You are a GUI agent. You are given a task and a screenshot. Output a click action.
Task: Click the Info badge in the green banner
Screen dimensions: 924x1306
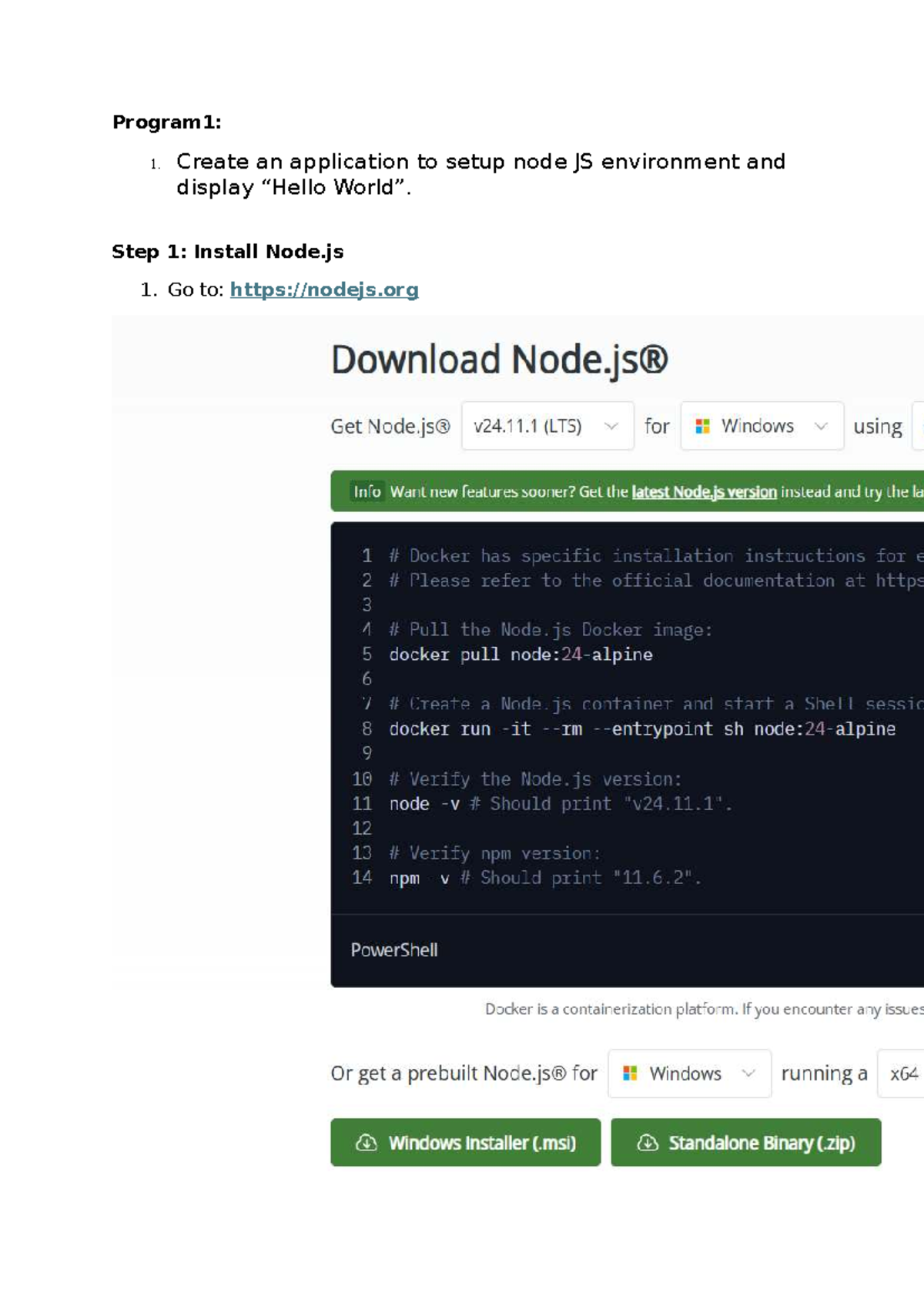pyautogui.click(x=367, y=492)
